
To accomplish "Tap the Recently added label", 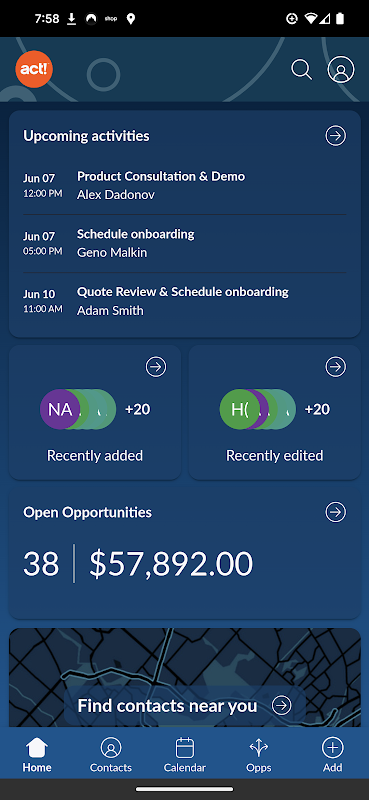I will (x=95, y=456).
